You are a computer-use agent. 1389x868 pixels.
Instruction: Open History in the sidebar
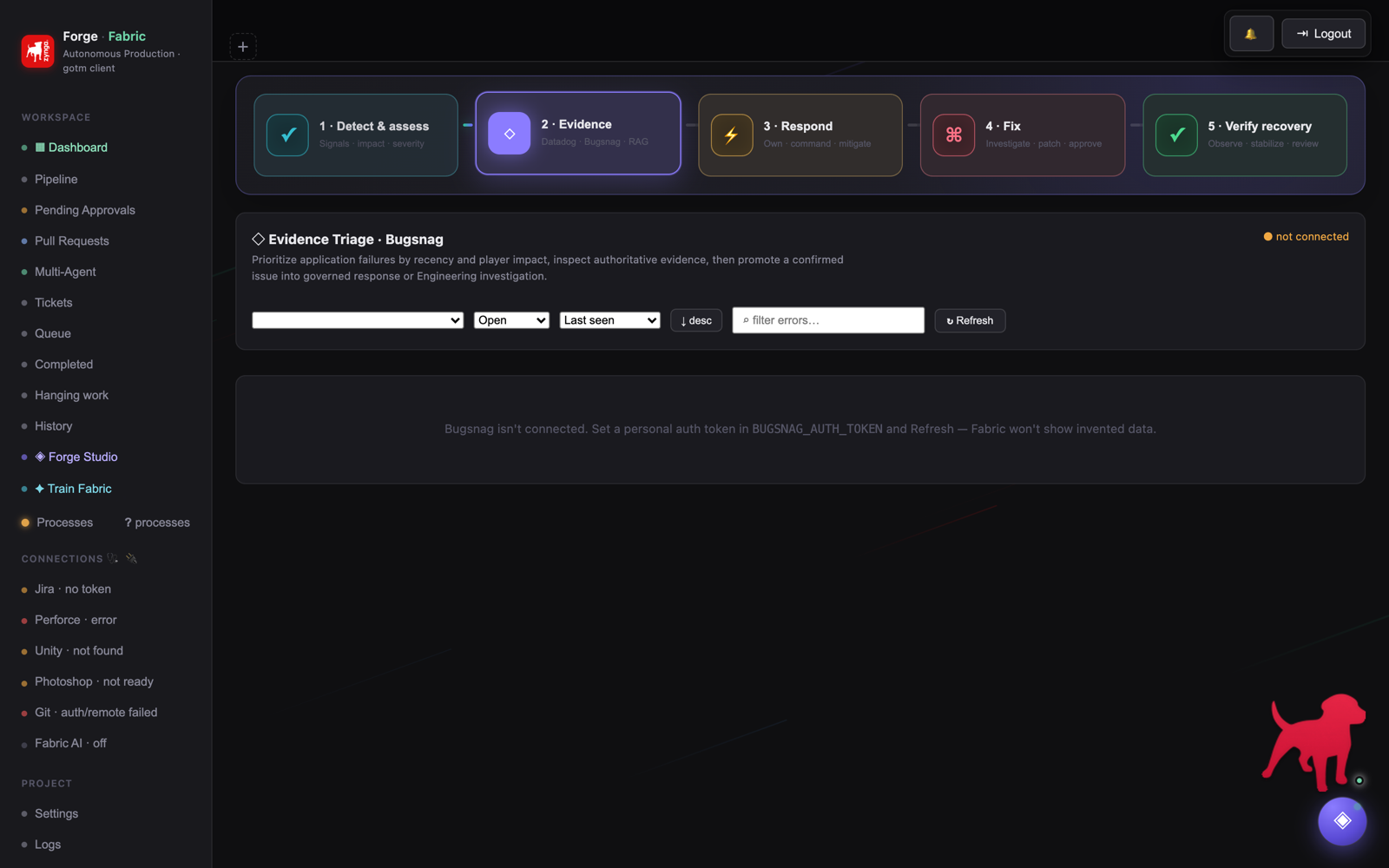[54, 426]
